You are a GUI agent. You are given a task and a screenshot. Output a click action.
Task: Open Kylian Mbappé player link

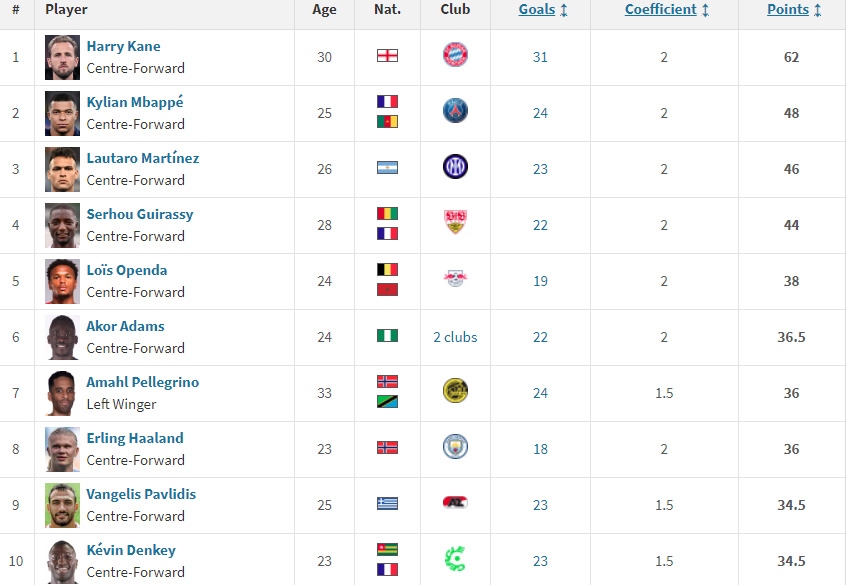(135, 102)
